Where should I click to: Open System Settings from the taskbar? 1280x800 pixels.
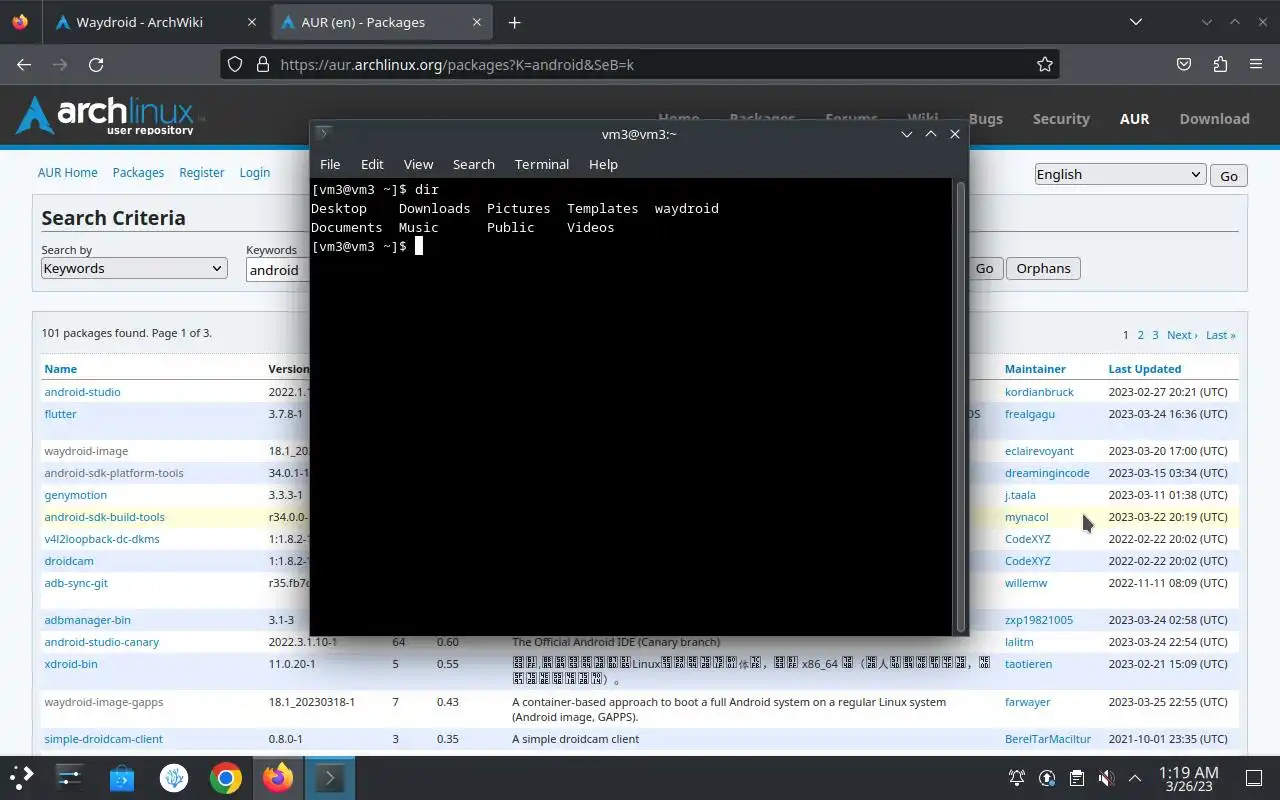(69, 777)
